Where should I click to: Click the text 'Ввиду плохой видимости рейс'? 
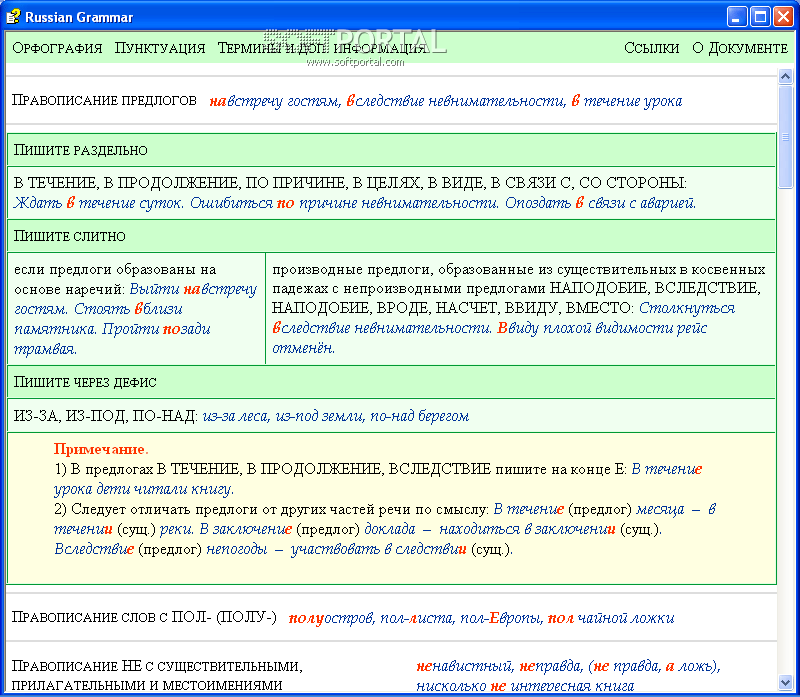[x=602, y=328]
